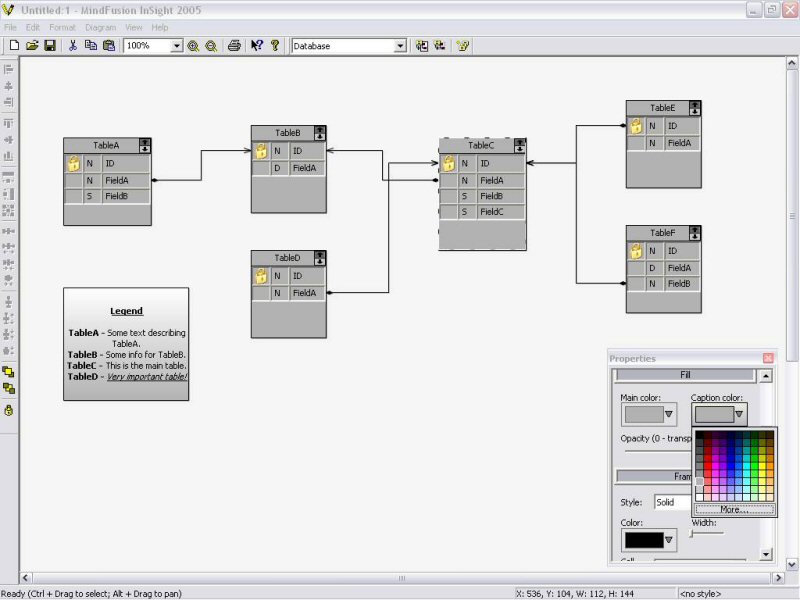This screenshot has width=800, height=600.
Task: Save the diagram with the floppy icon
Action: point(49,46)
